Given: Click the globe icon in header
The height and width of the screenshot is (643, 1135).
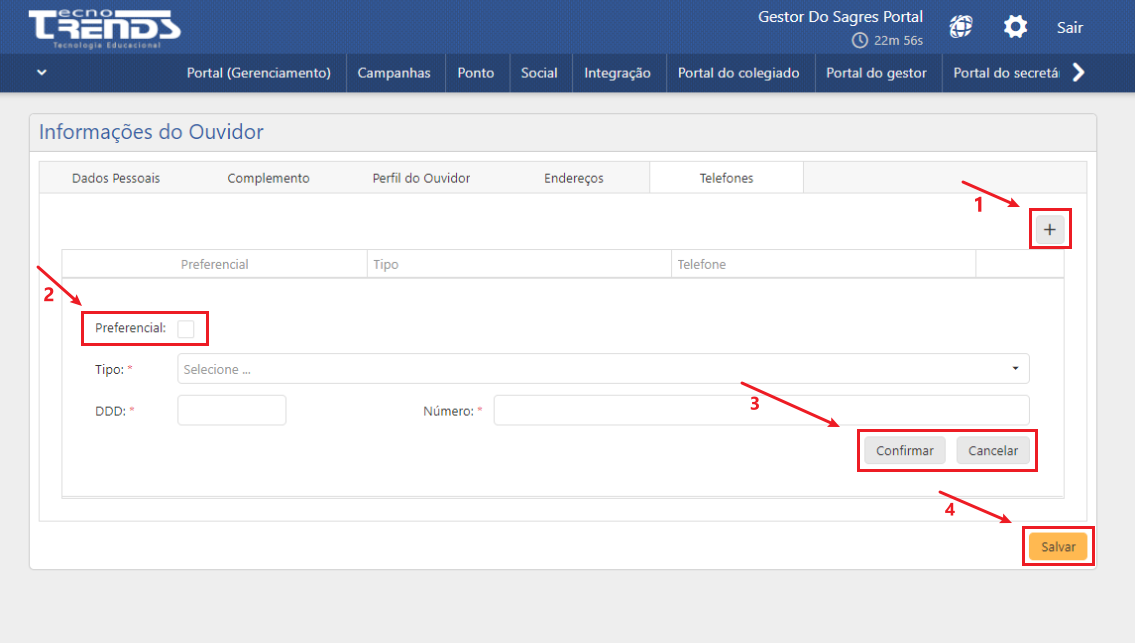Looking at the screenshot, I should point(960,27).
